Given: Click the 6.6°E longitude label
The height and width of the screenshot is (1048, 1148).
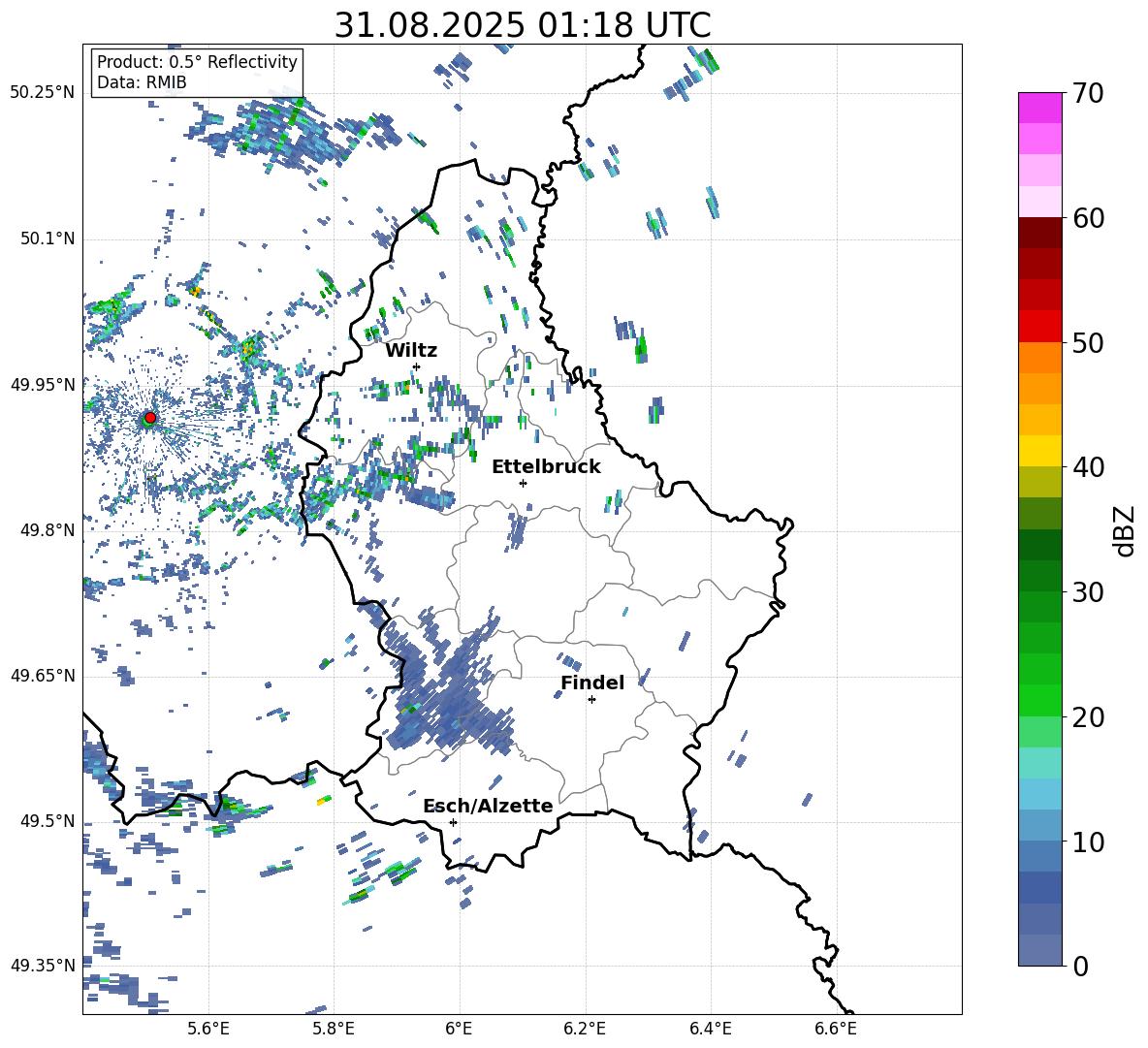Looking at the screenshot, I should click(836, 1029).
